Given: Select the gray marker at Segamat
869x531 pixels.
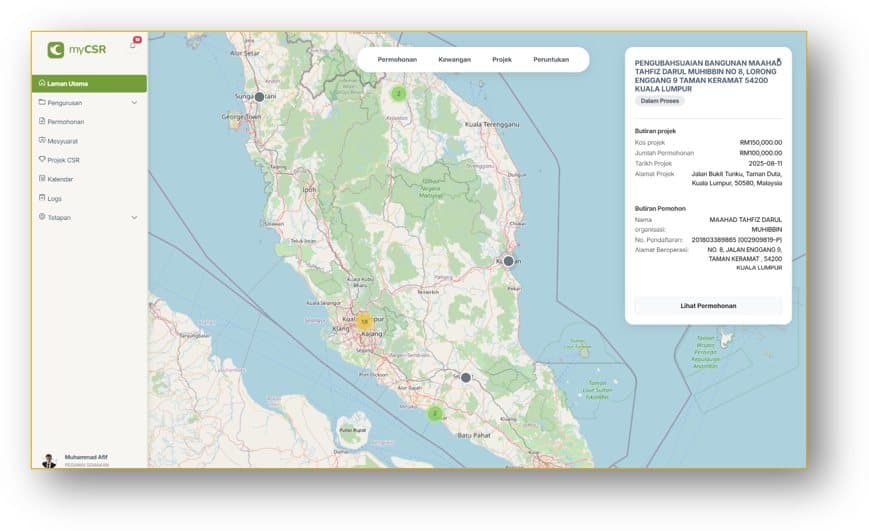Looking at the screenshot, I should (x=466, y=377).
